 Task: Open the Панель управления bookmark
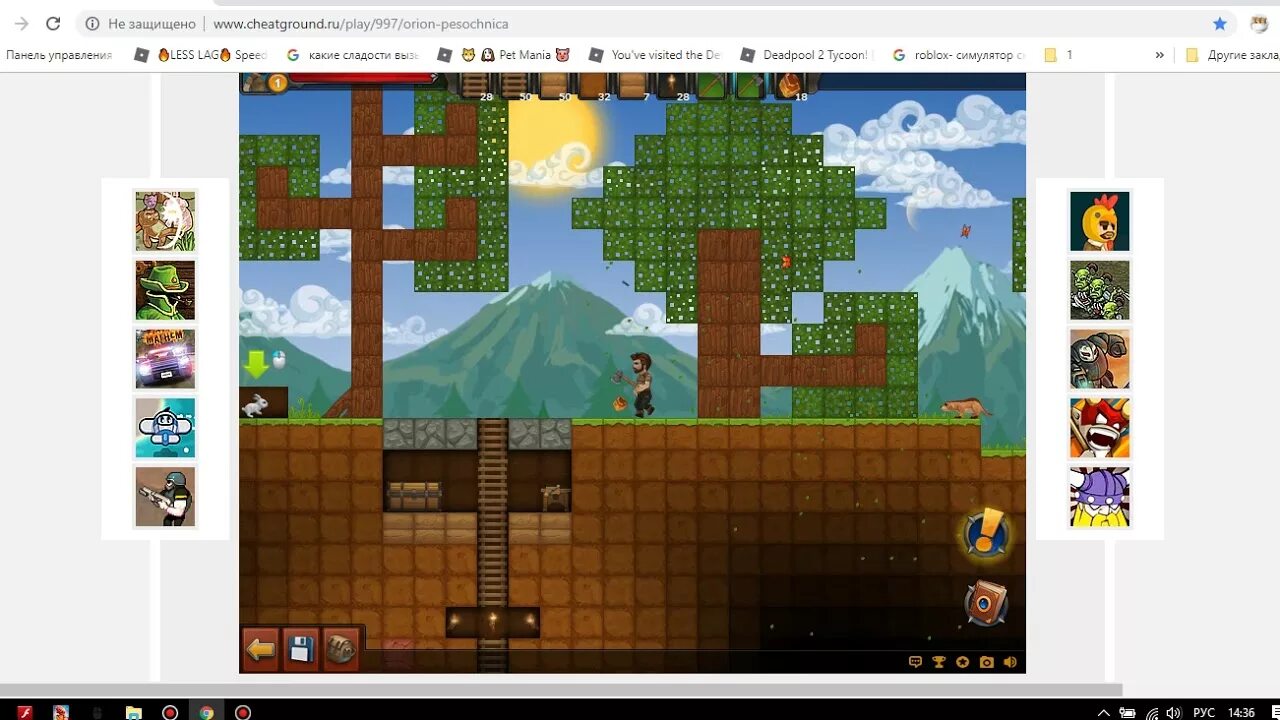[x=59, y=55]
